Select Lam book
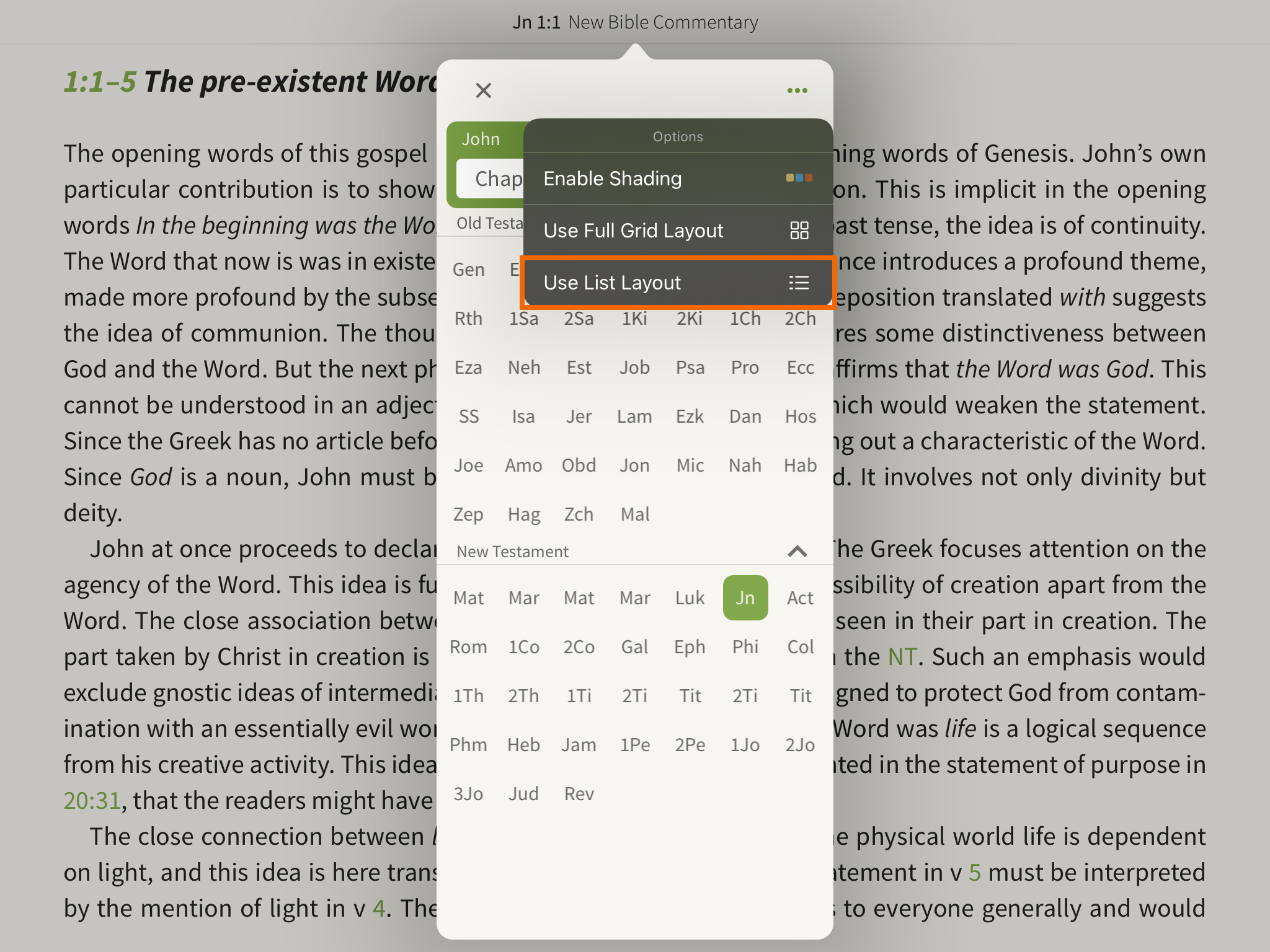The height and width of the screenshot is (952, 1270). coord(634,416)
